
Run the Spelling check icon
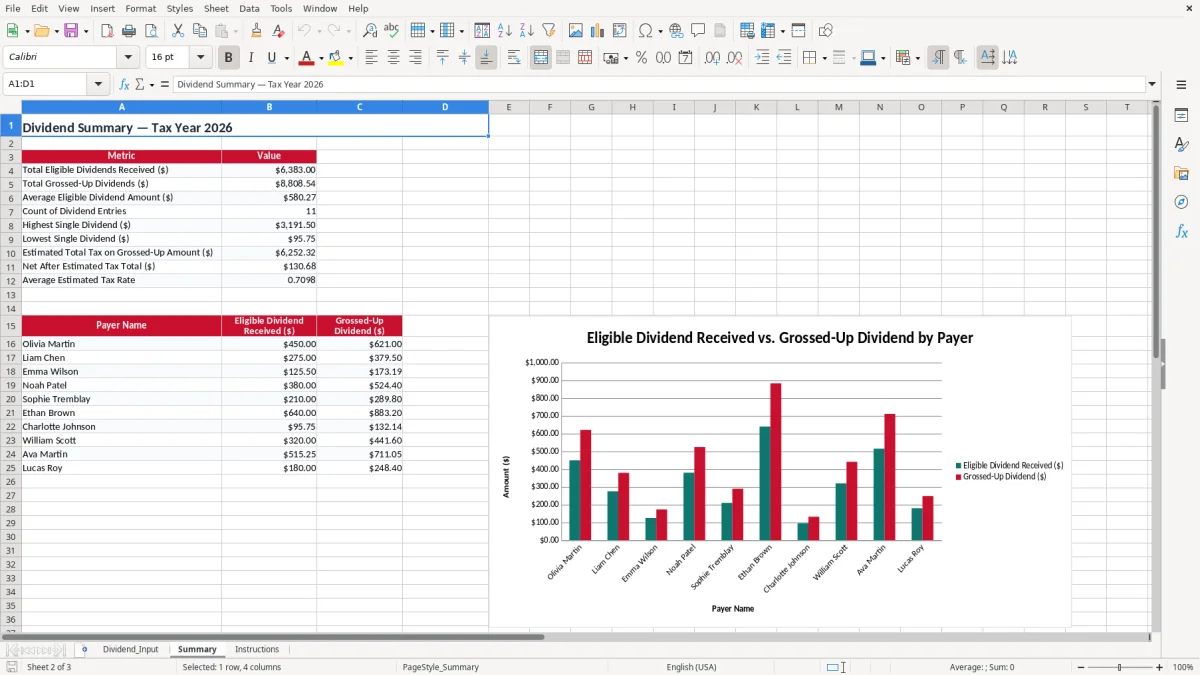coord(392,31)
